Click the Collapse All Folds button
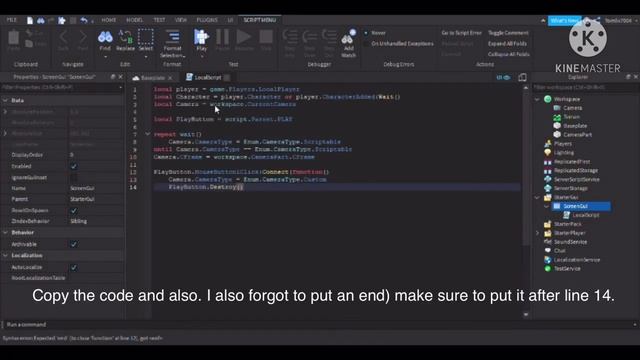This screenshot has width=640, height=360. coord(509,54)
